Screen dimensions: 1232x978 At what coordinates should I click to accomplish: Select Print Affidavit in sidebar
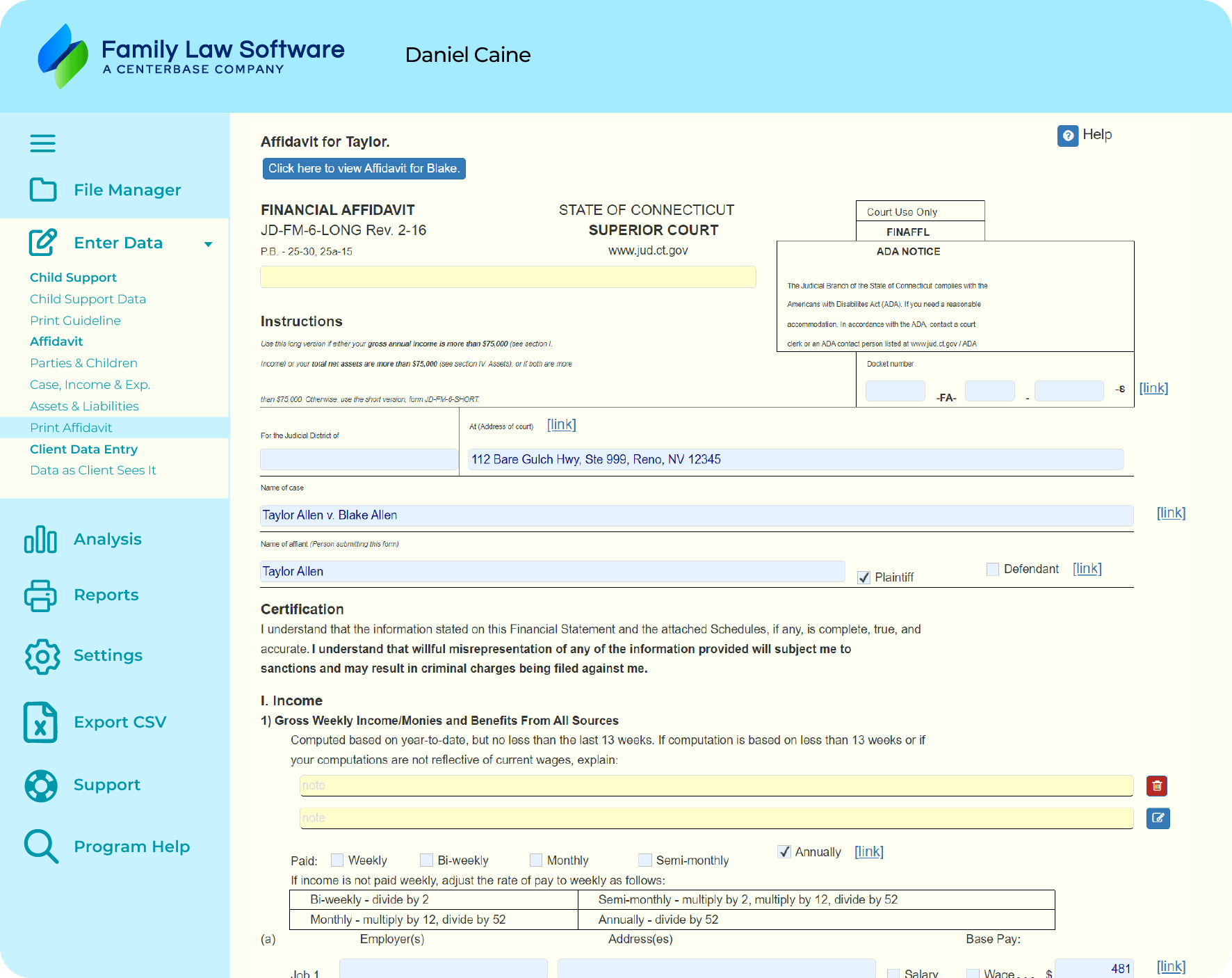pyautogui.click(x=71, y=428)
